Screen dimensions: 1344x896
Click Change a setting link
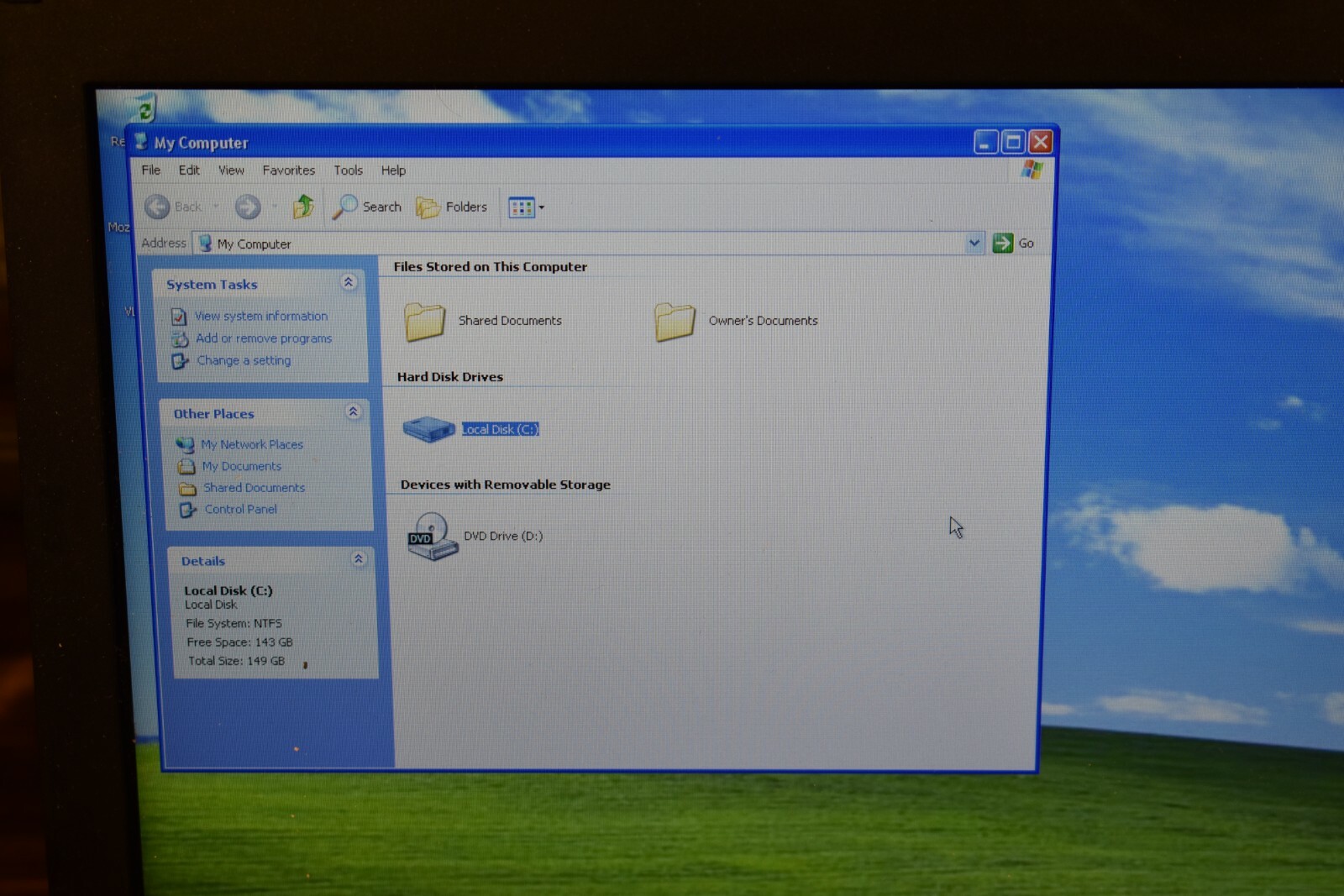coord(244,360)
